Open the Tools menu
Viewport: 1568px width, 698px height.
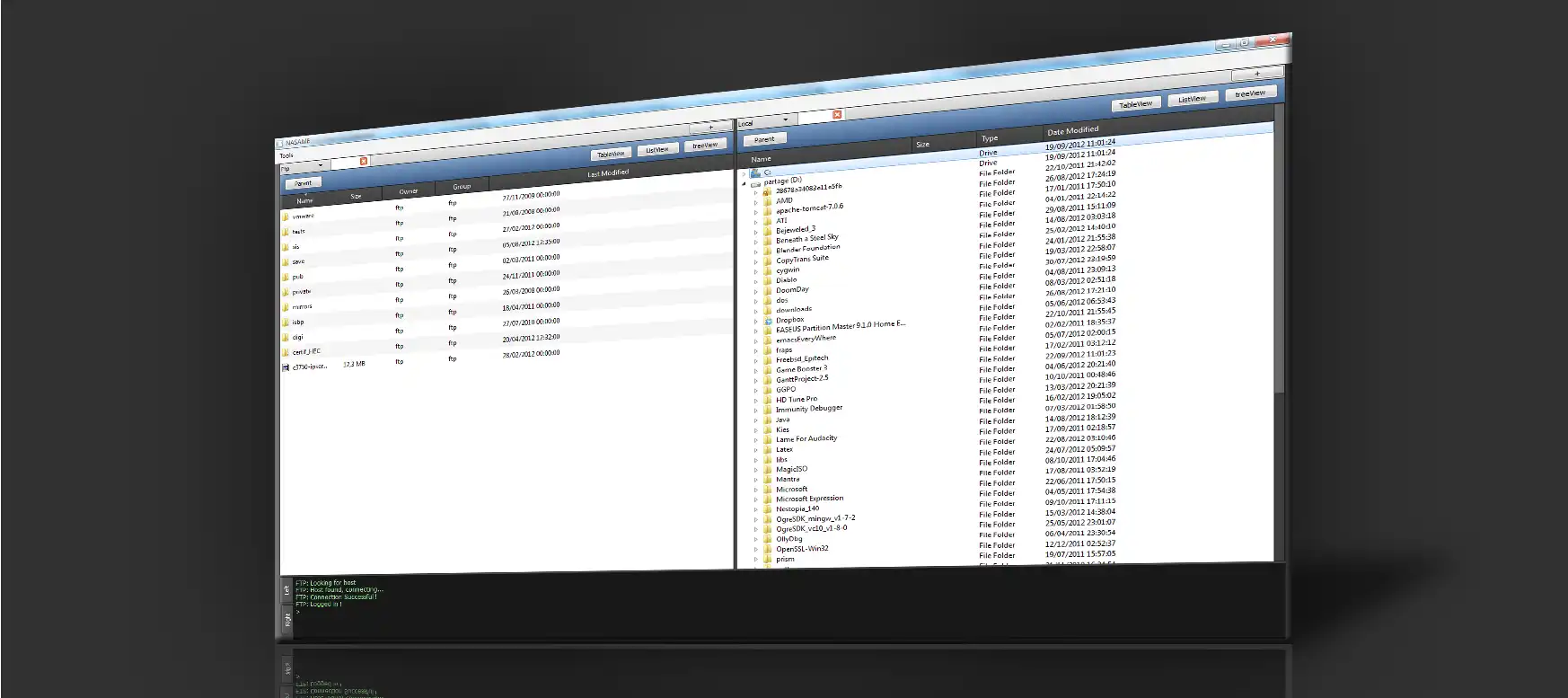pos(286,155)
